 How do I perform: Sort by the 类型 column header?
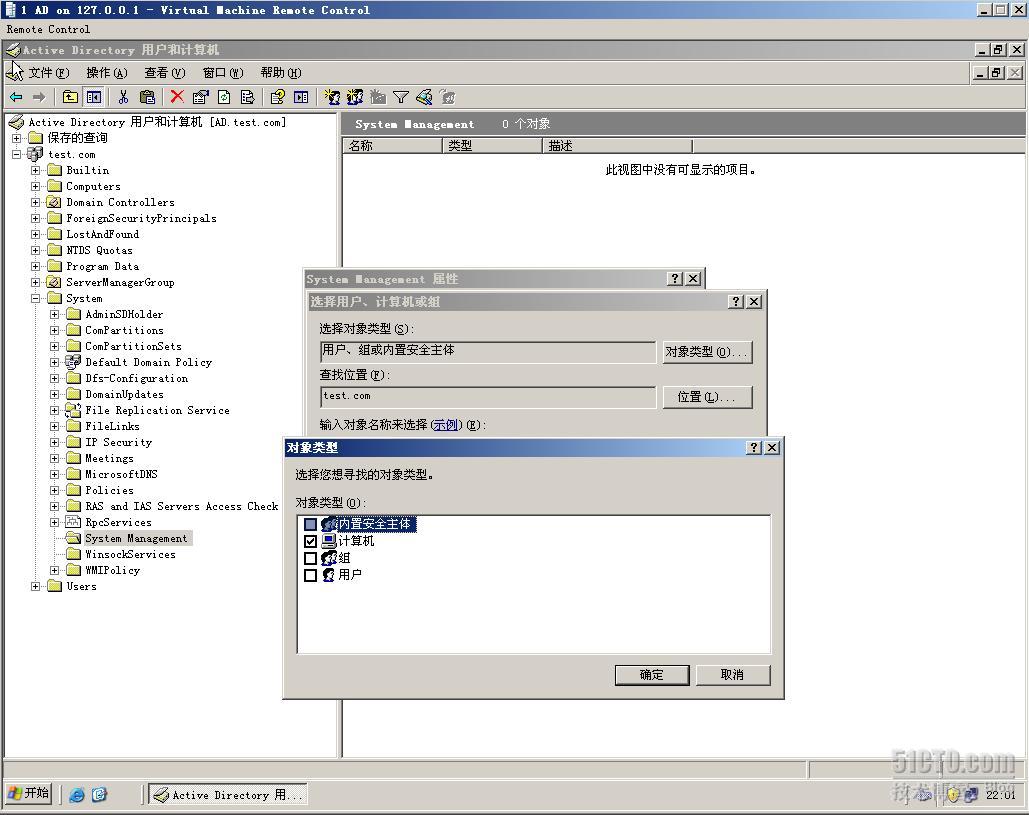pos(493,146)
